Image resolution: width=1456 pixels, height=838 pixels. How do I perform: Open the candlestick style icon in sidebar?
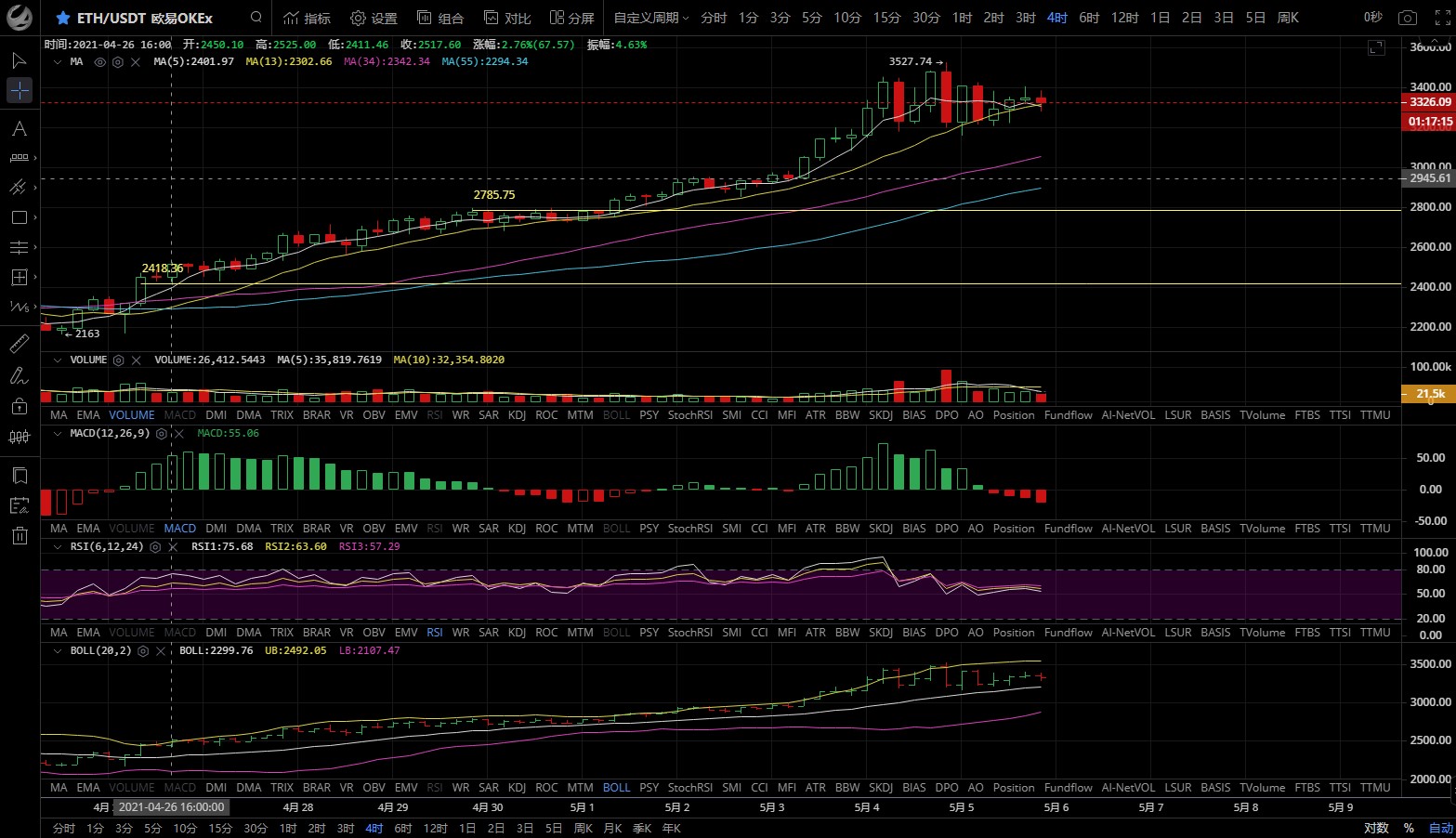pos(20,436)
